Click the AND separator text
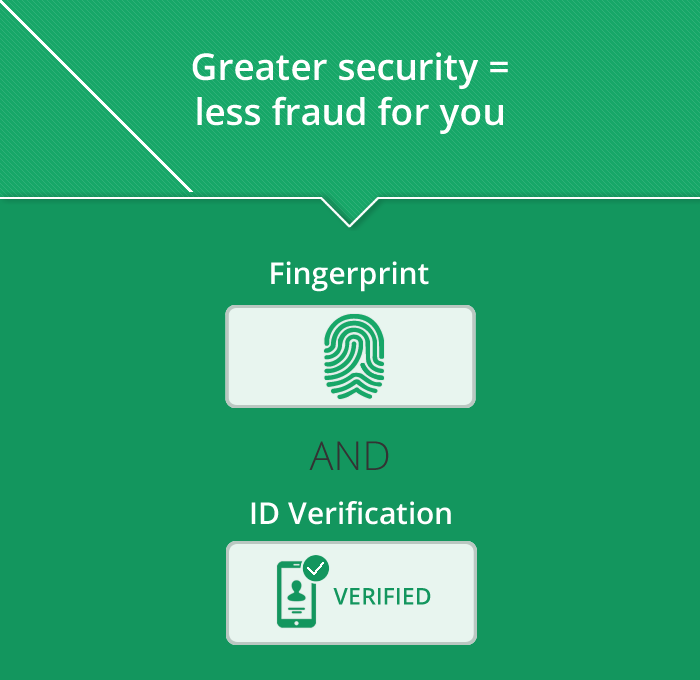 click(x=350, y=456)
